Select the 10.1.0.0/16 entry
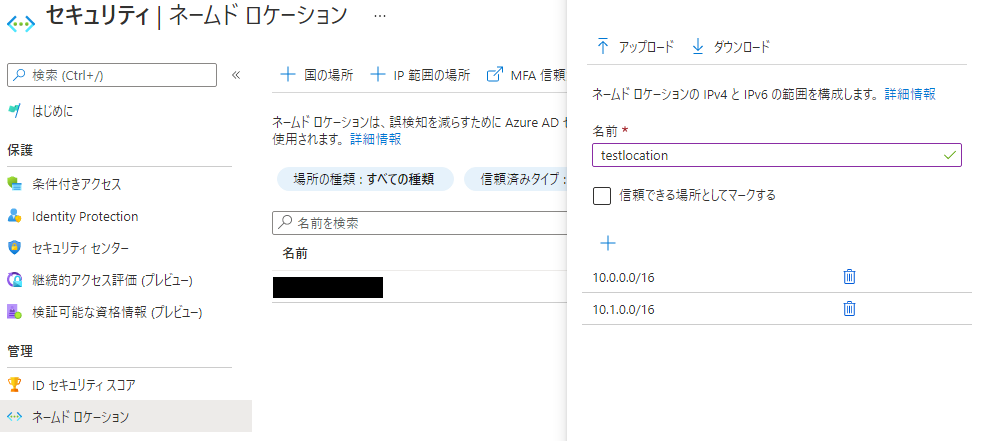The image size is (983, 441). point(624,310)
